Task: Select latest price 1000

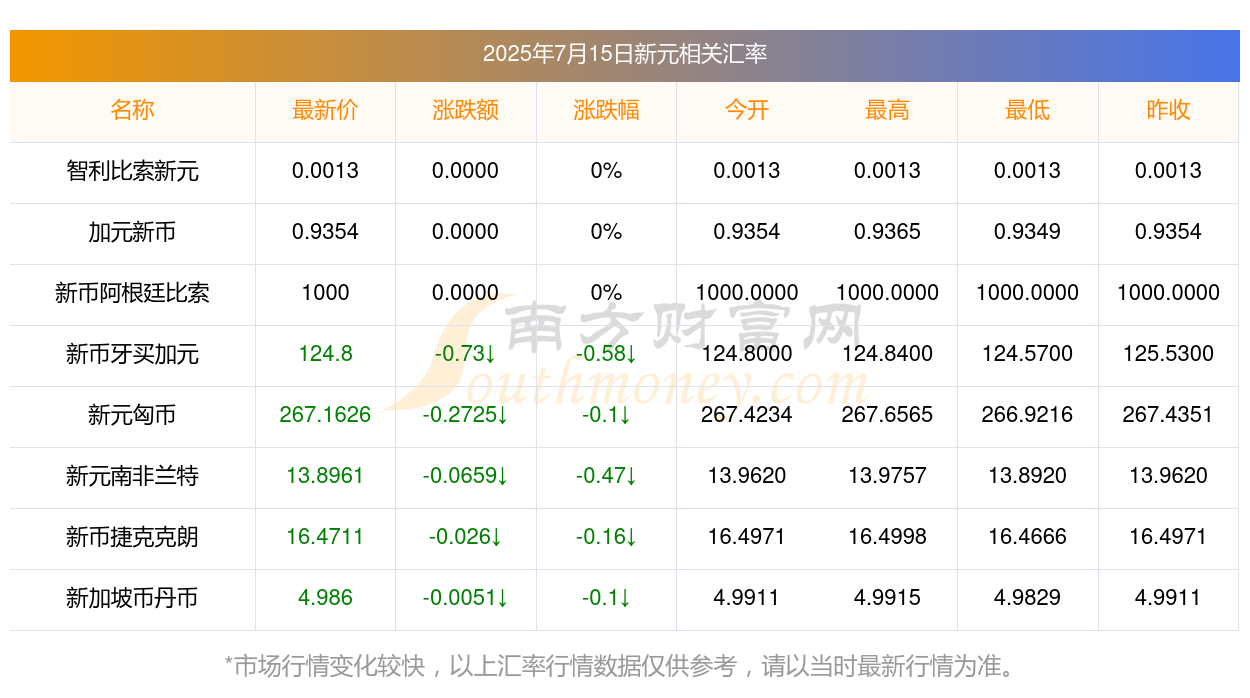Action: [325, 293]
